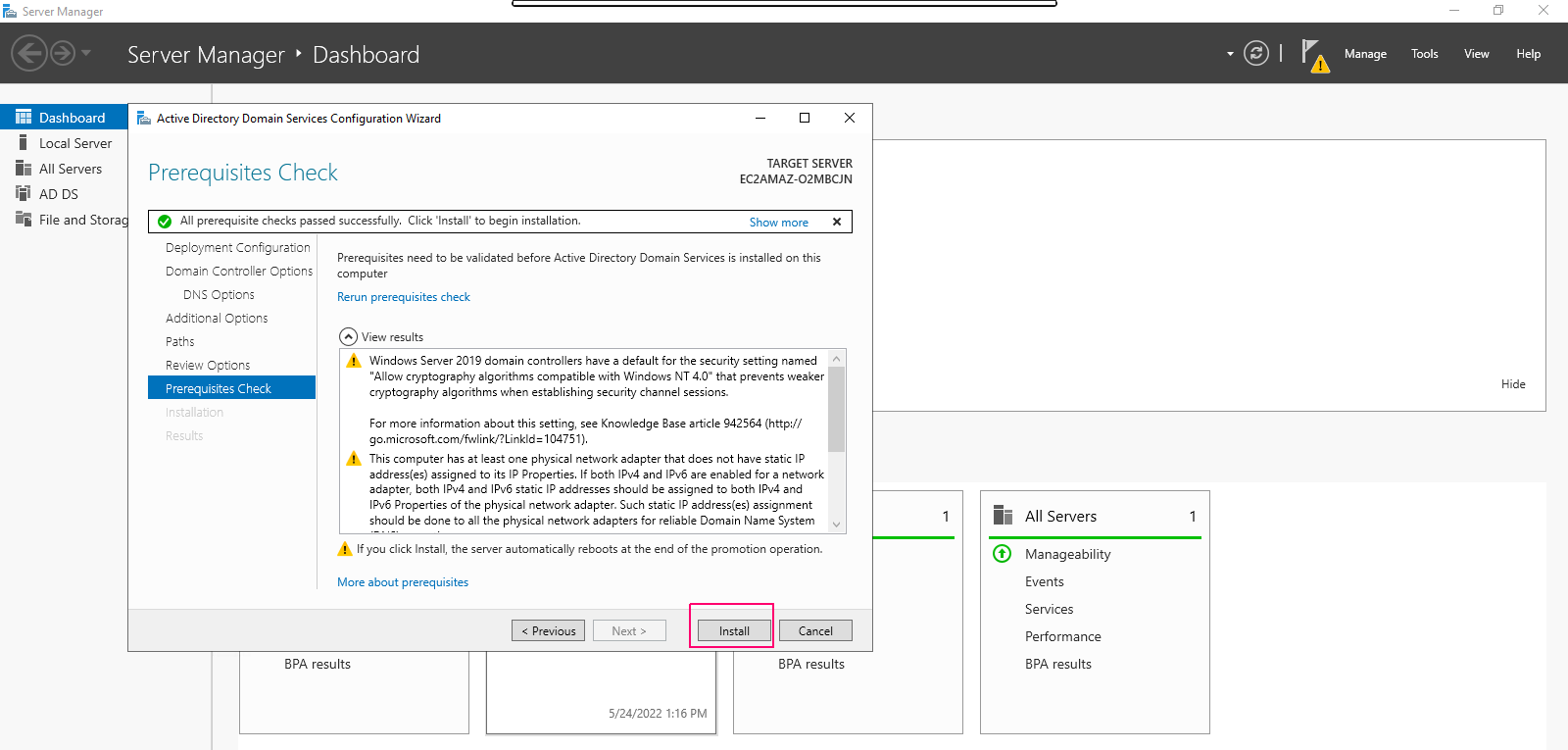
Task: Click the Manageability status icon in All Servers
Action: 1003,554
